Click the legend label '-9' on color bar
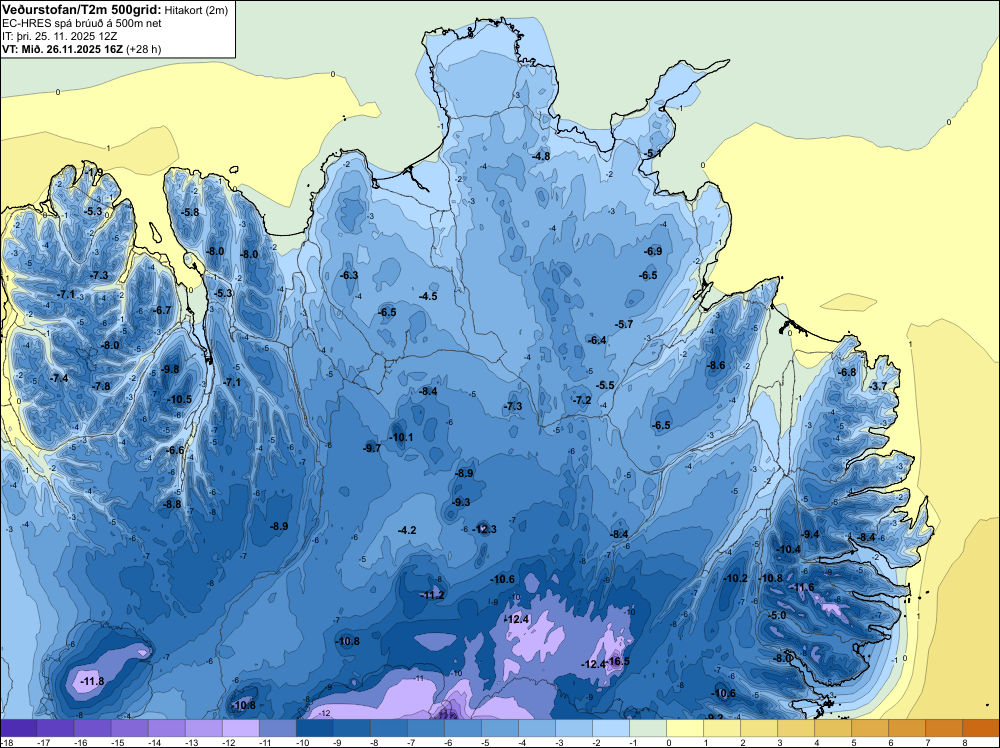The height and width of the screenshot is (748, 1000). (x=339, y=742)
